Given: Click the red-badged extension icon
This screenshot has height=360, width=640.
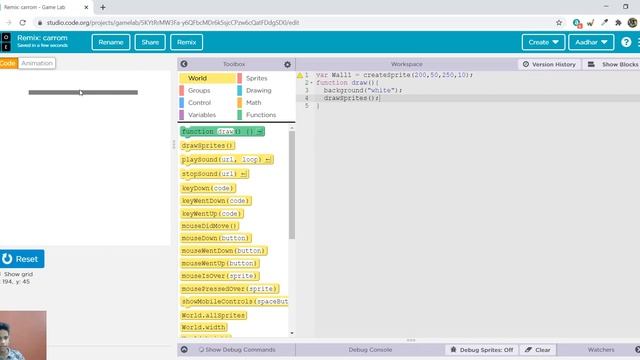Looking at the screenshot, I should click(x=577, y=23).
